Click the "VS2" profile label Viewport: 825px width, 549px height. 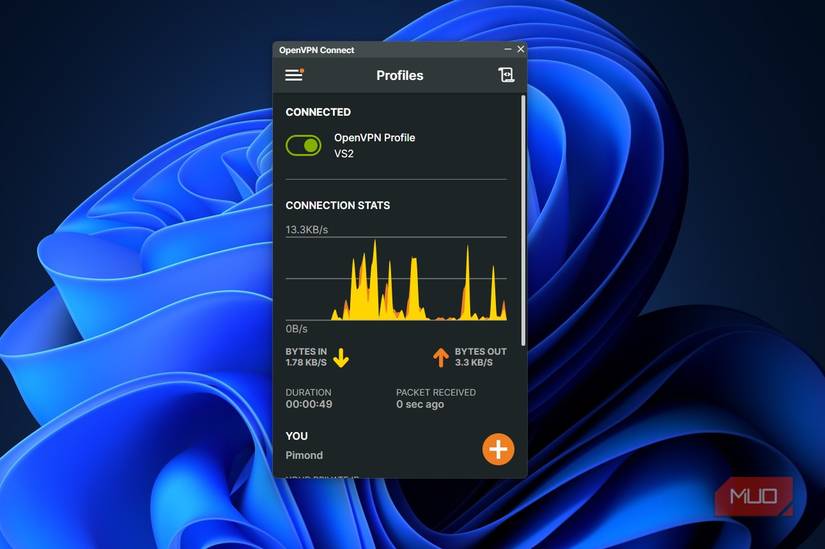(344, 154)
